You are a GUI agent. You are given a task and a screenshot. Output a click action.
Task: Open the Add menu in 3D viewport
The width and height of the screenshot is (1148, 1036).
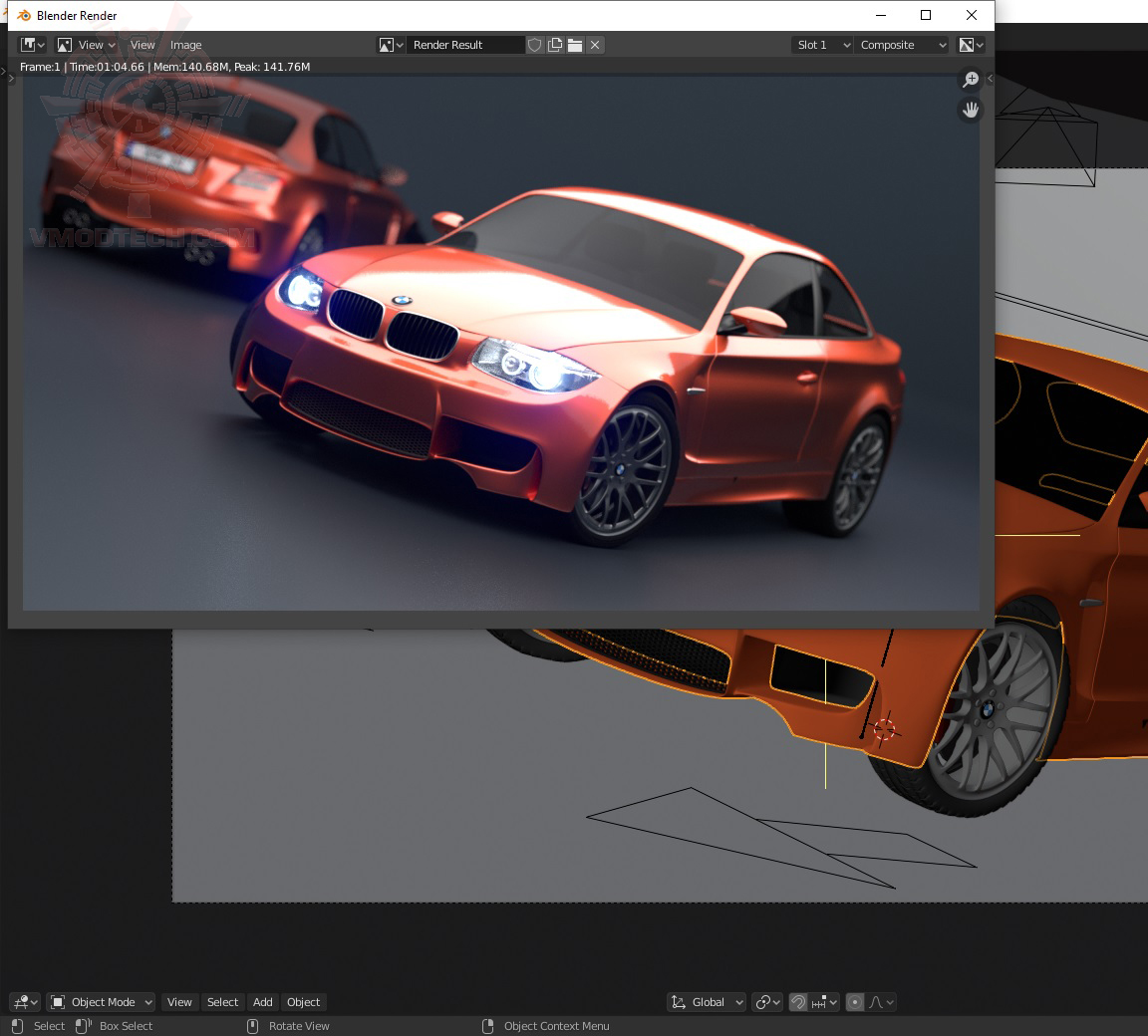[x=263, y=1002]
